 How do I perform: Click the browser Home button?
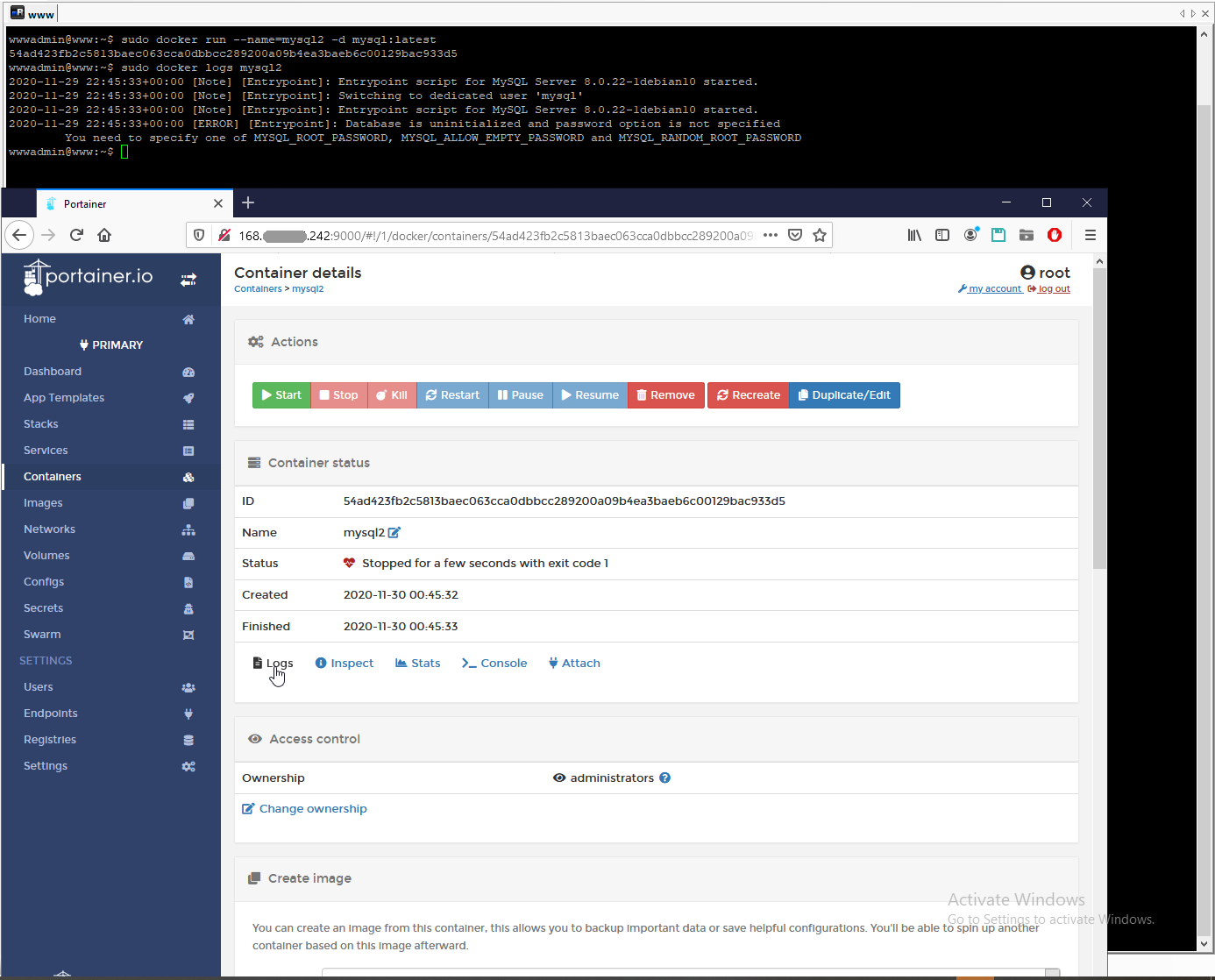point(104,235)
